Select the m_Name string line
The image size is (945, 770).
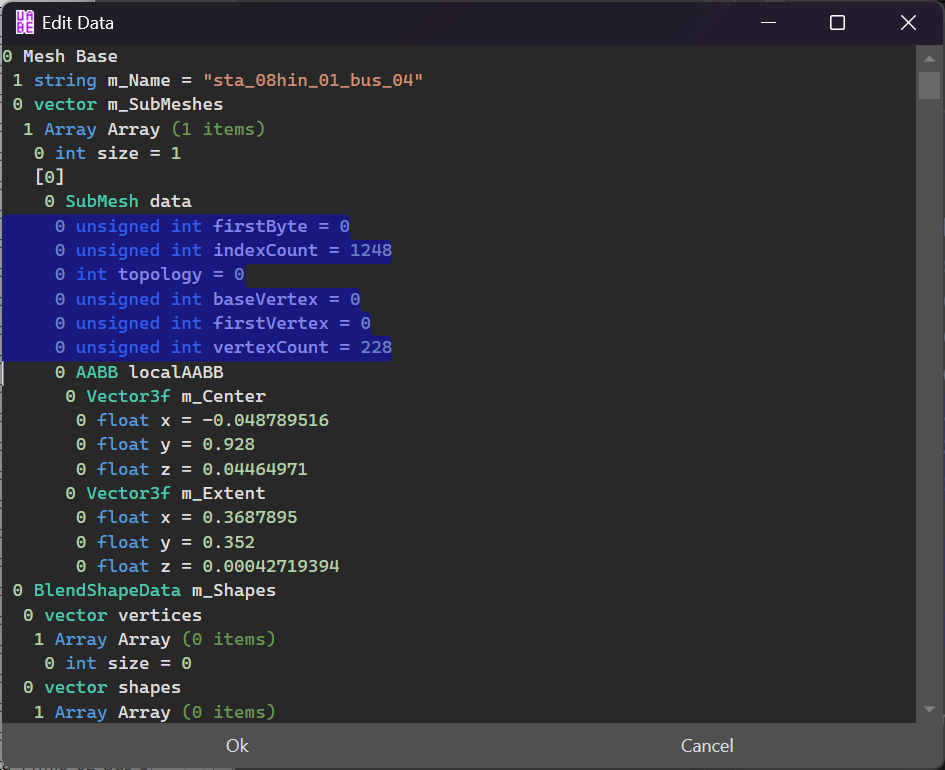tap(218, 80)
